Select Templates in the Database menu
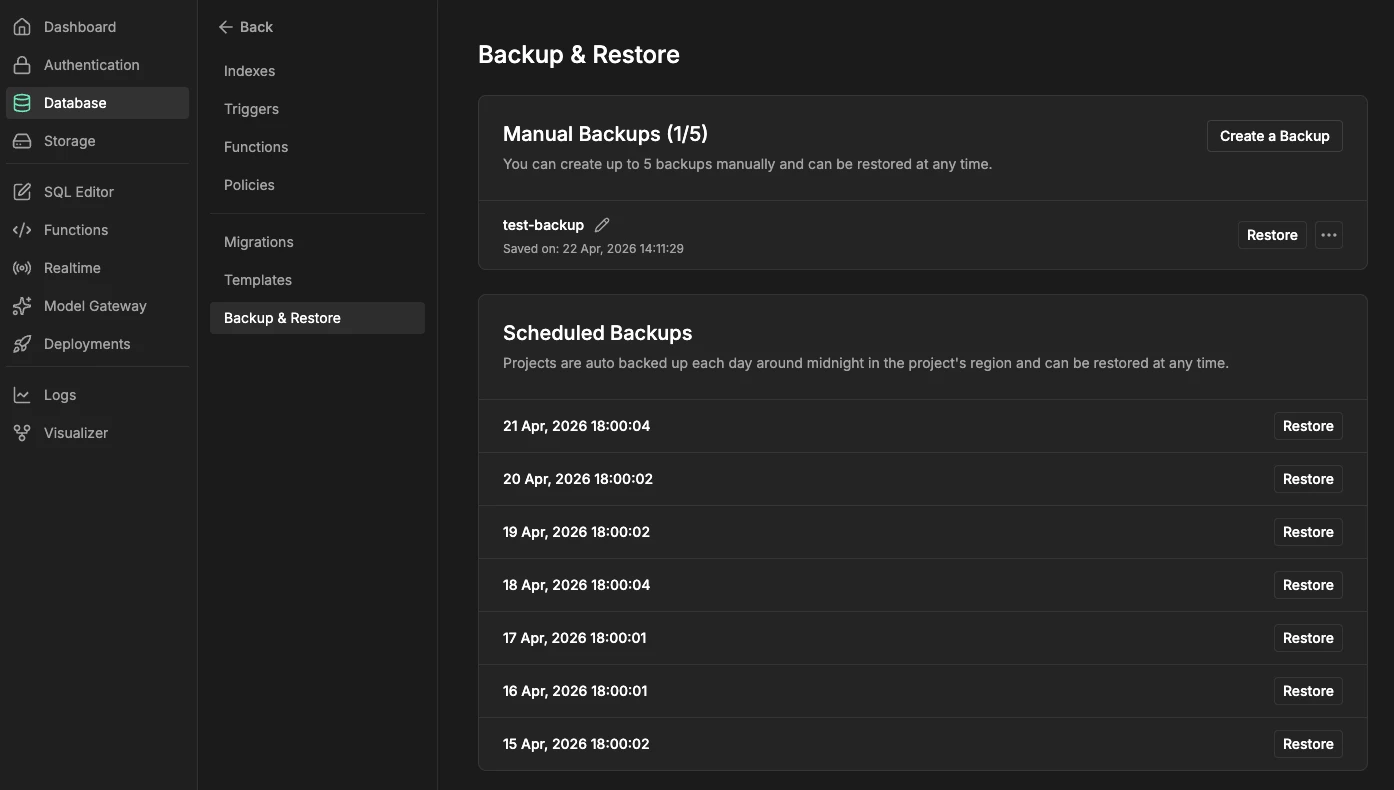Image resolution: width=1394 pixels, height=790 pixels. [257, 279]
